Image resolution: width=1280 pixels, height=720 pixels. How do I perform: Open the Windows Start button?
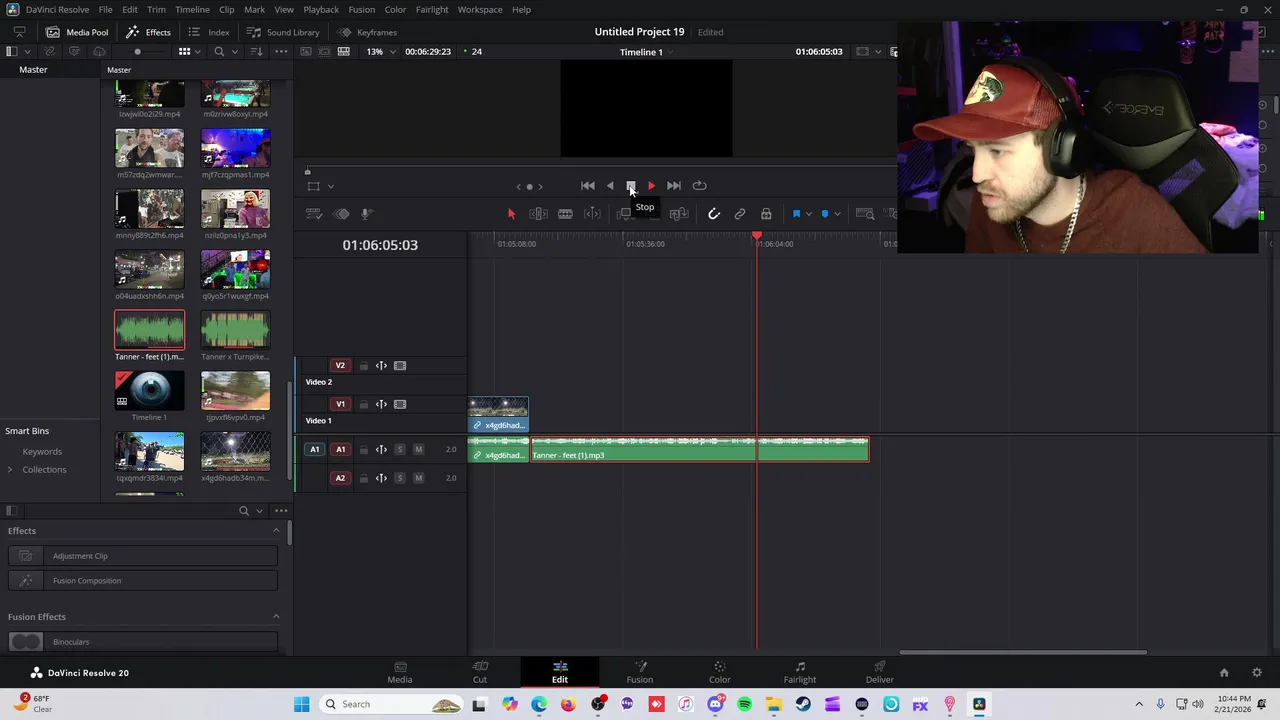click(x=301, y=704)
